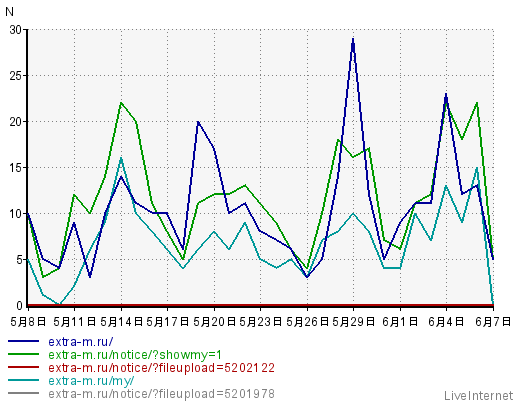The image size is (520, 405).
Task: Click the N axis title
Action: pyautogui.click(x=9, y=12)
